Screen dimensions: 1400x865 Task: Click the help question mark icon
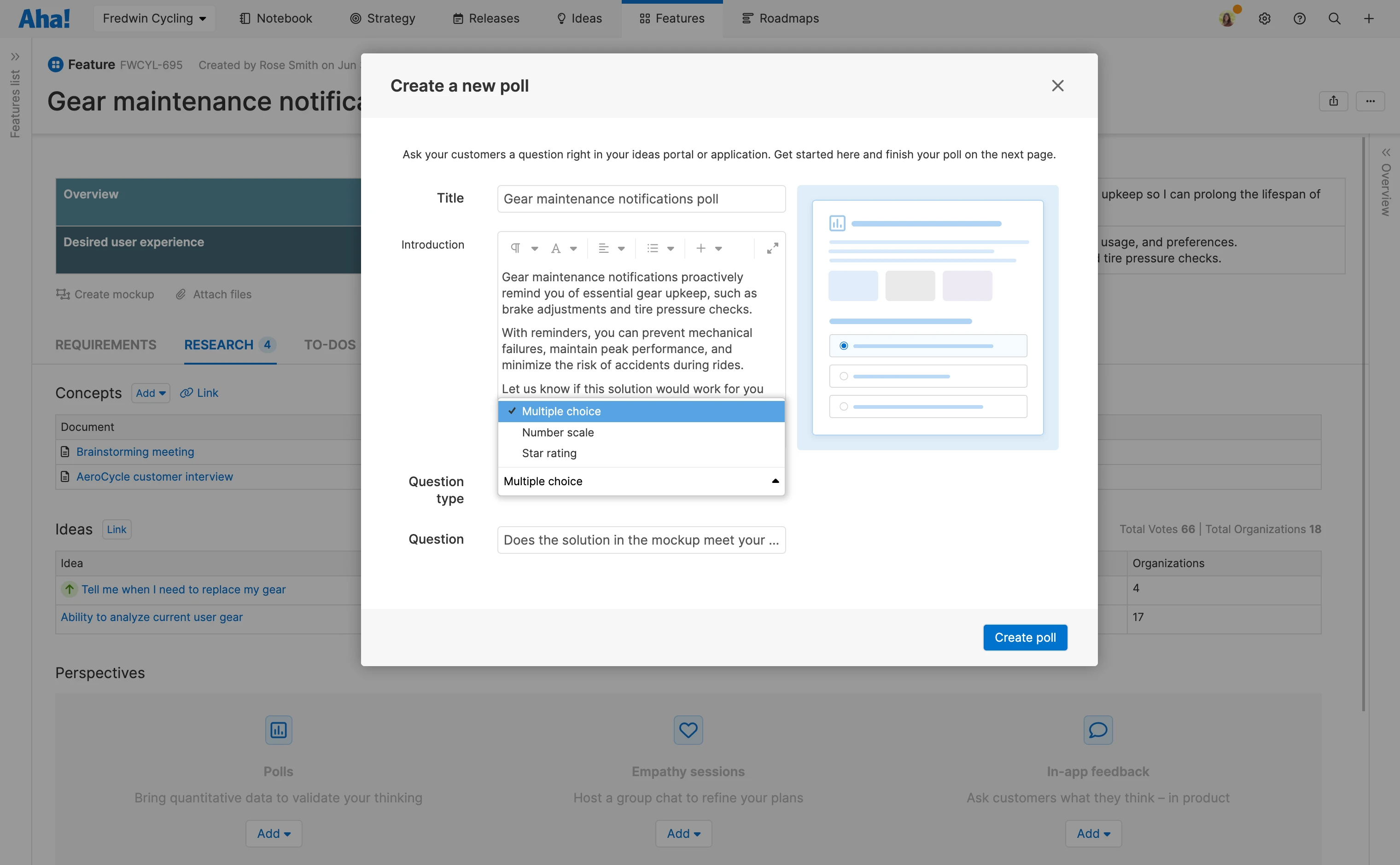[x=1299, y=18]
